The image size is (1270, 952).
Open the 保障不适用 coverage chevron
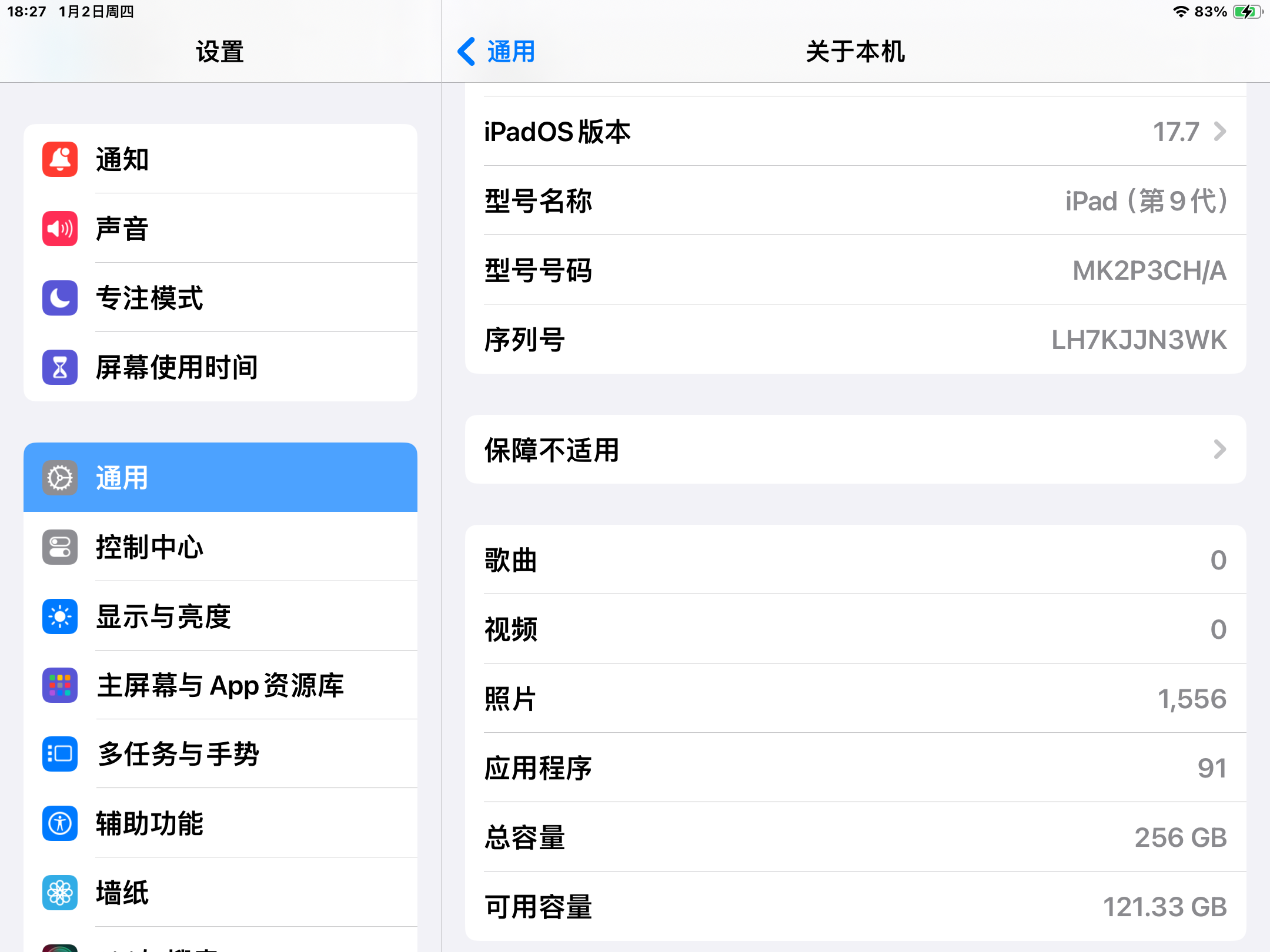(x=1220, y=450)
